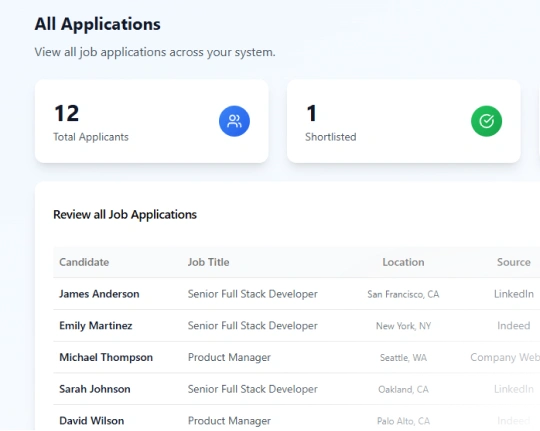Screen dimensions: 540x431
Task: Sort by the Candidate column header
Action: [x=84, y=262]
